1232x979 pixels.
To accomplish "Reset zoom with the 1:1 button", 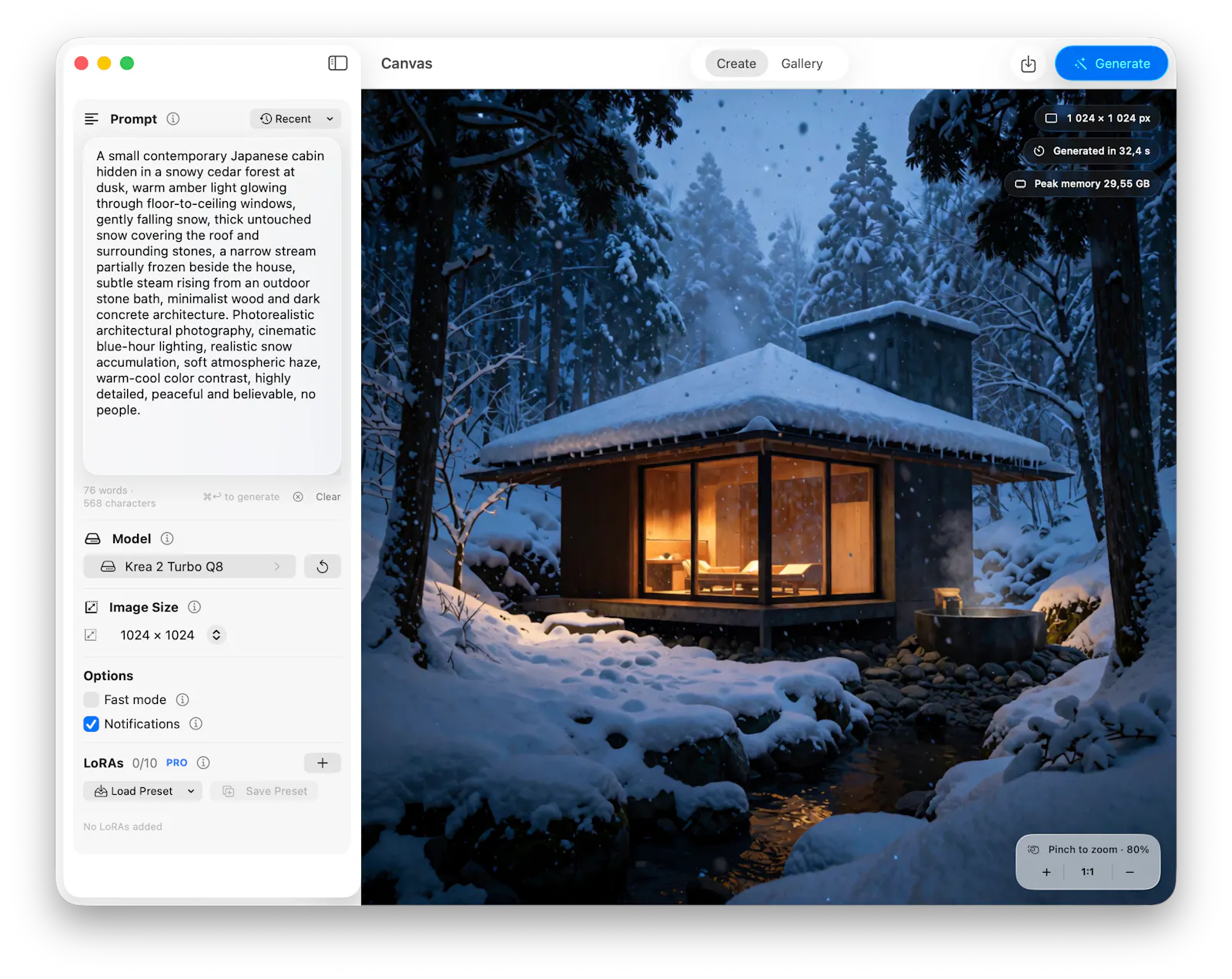I will pyautogui.click(x=1087, y=872).
